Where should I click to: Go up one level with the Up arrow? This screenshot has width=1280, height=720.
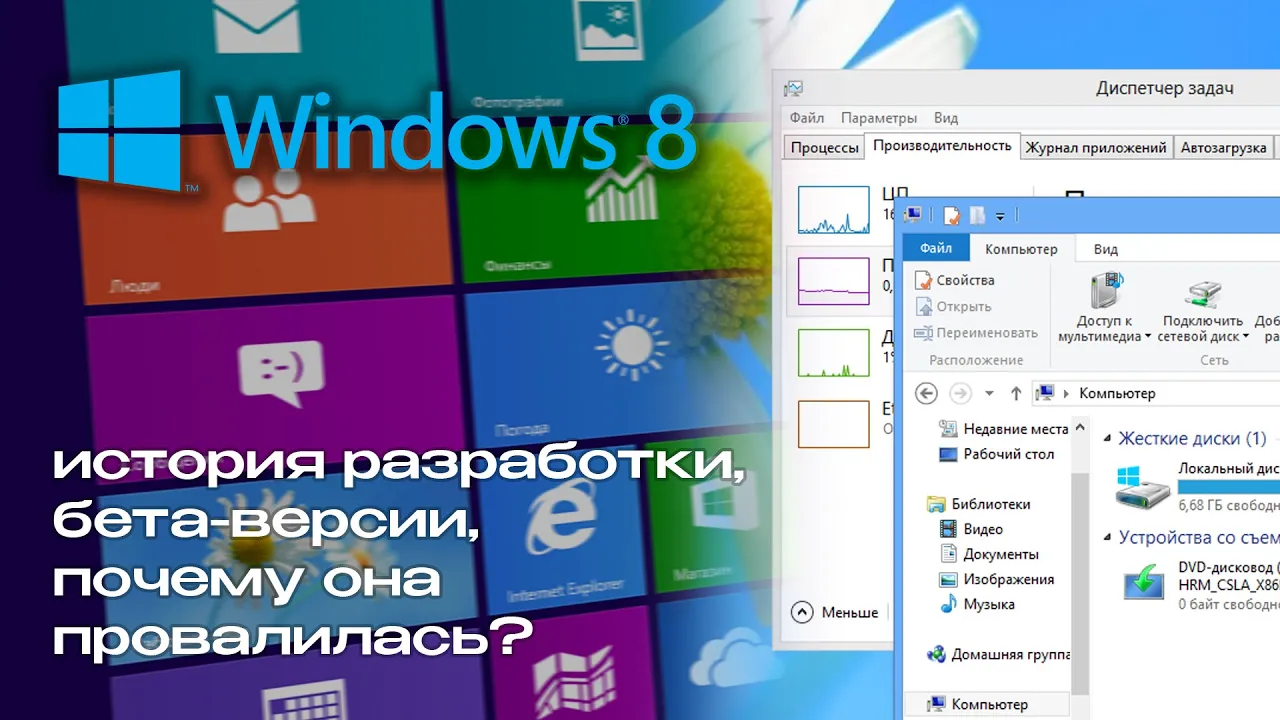coord(1016,393)
